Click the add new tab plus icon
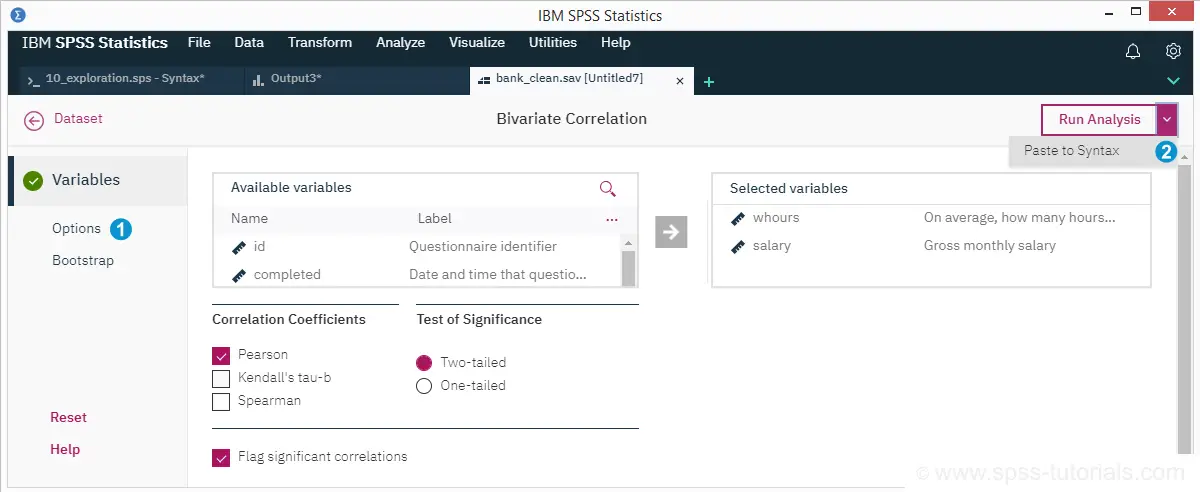 709,82
